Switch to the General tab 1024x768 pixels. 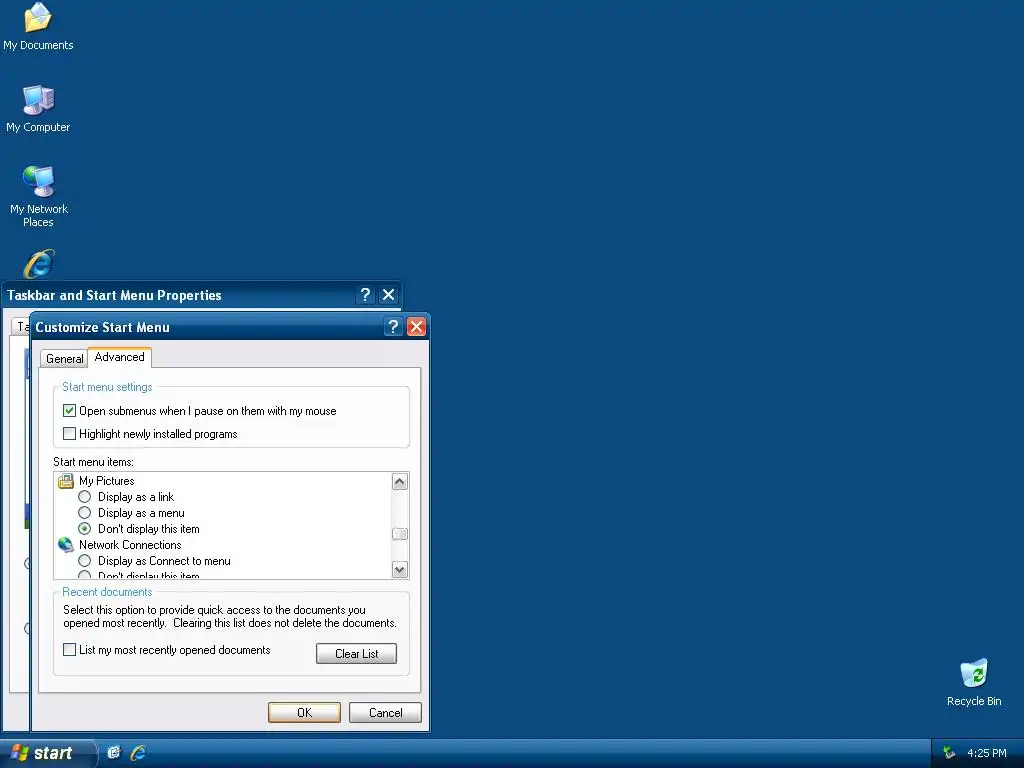[64, 359]
